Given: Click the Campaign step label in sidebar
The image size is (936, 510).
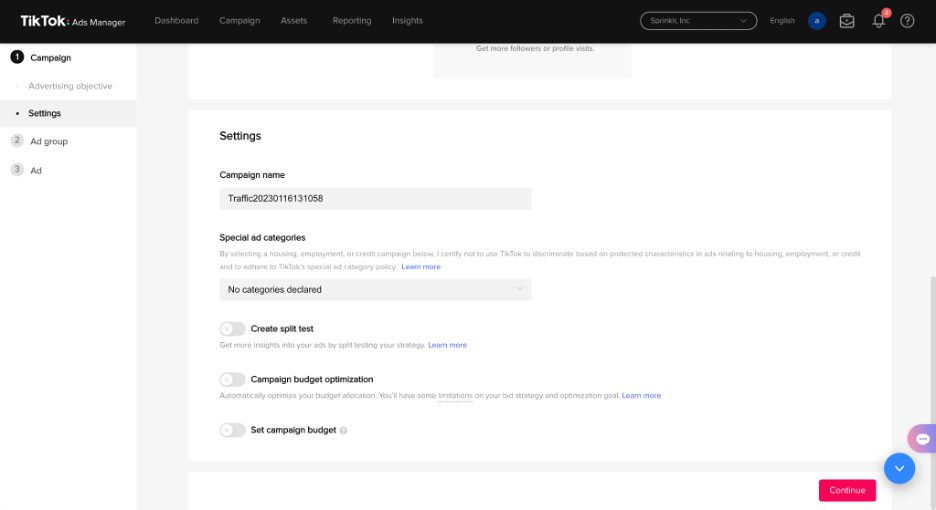Looking at the screenshot, I should tap(51, 58).
